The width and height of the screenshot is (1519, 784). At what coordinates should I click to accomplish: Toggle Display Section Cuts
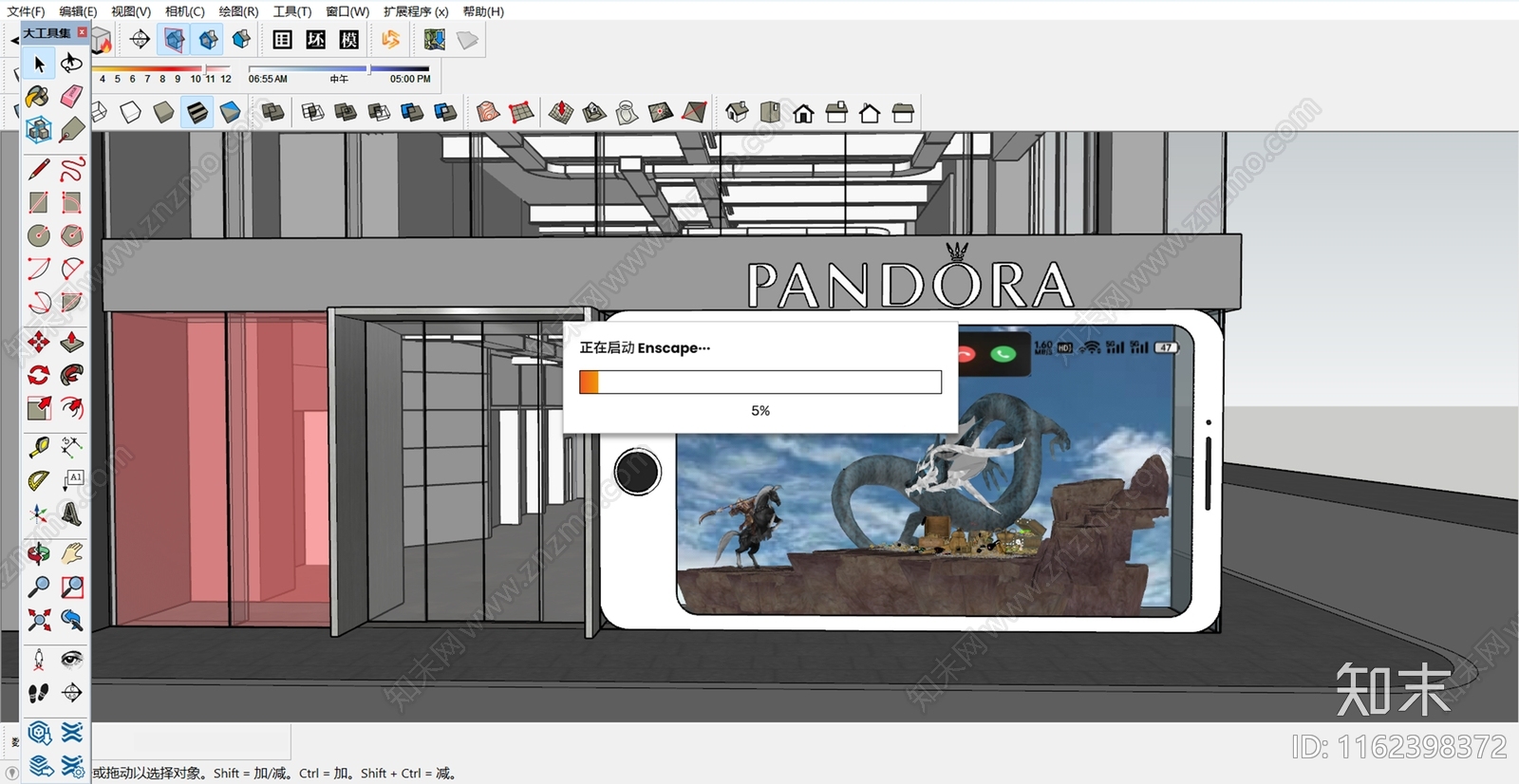coord(208,39)
